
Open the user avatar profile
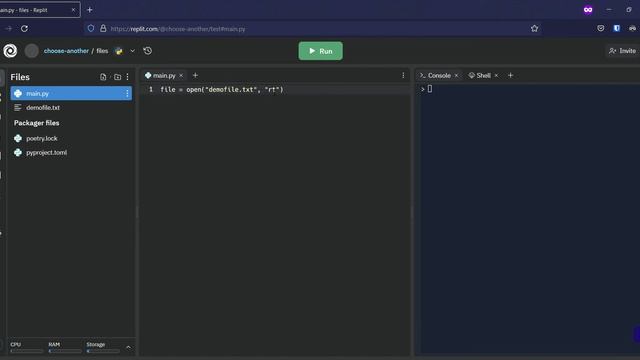[31, 51]
